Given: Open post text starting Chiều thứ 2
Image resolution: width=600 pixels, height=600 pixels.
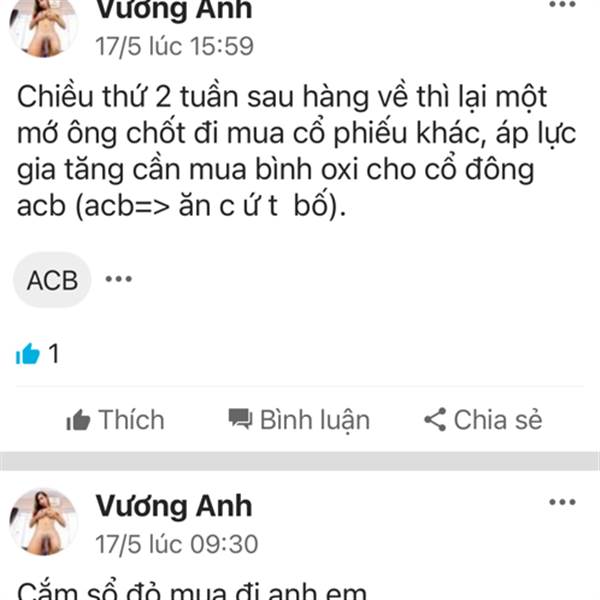Looking at the screenshot, I should pos(297,152).
